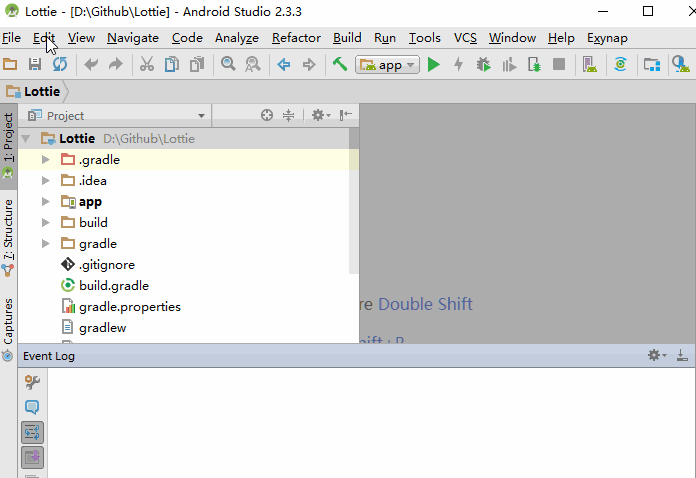Viewport: 696px width, 478px height.
Task: Expand the .idea folder
Action: [x=46, y=181]
